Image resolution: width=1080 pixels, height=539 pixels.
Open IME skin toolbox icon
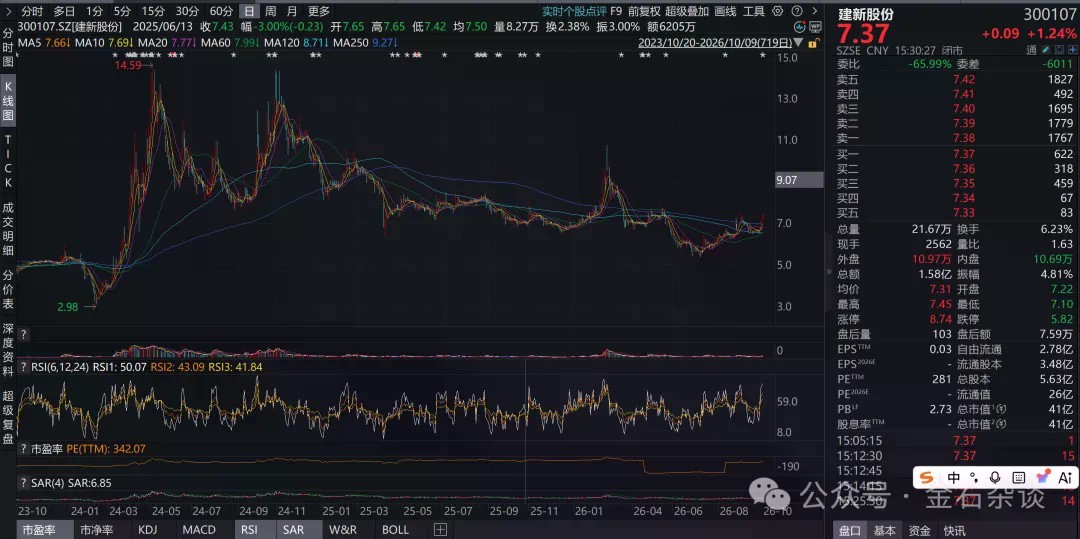(1043, 476)
